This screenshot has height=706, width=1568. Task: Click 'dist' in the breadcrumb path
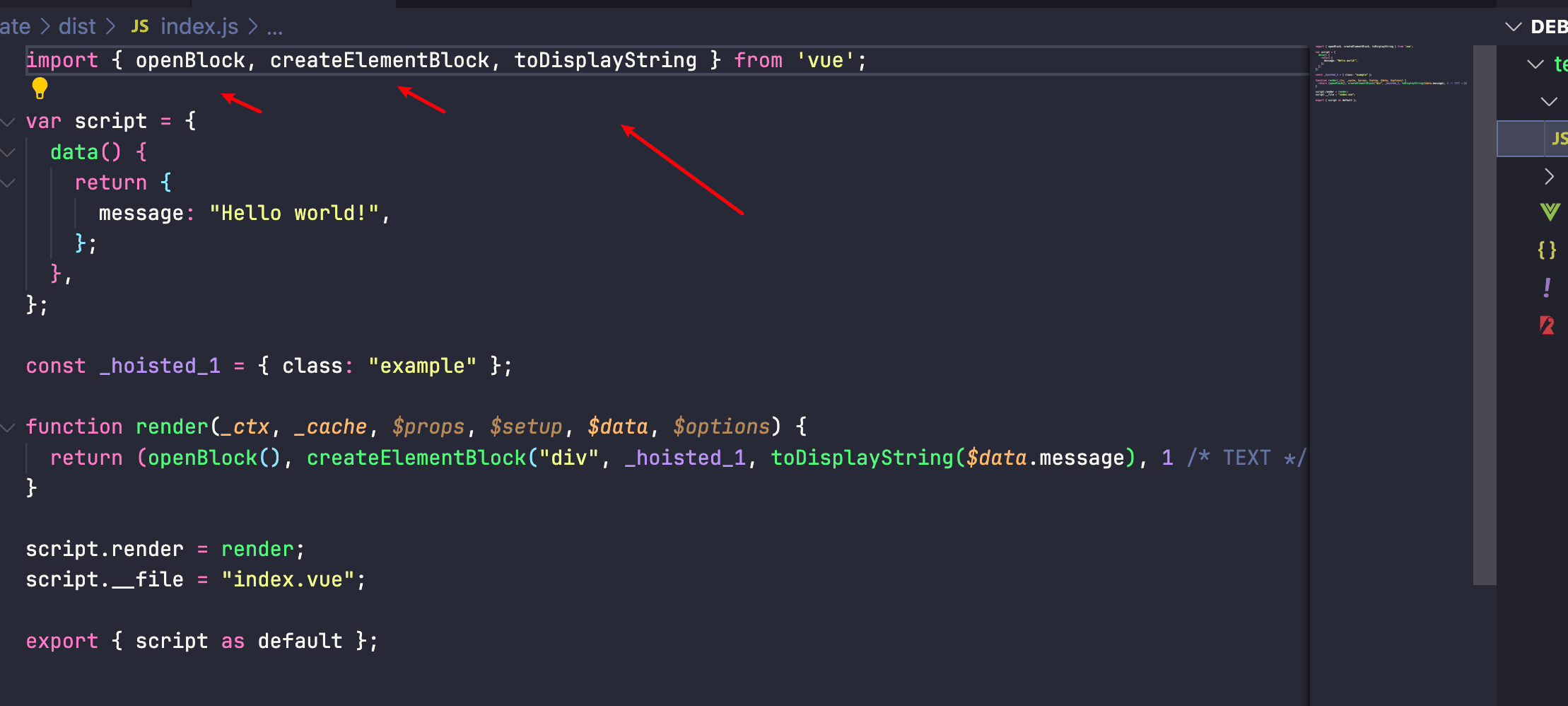coord(77,27)
